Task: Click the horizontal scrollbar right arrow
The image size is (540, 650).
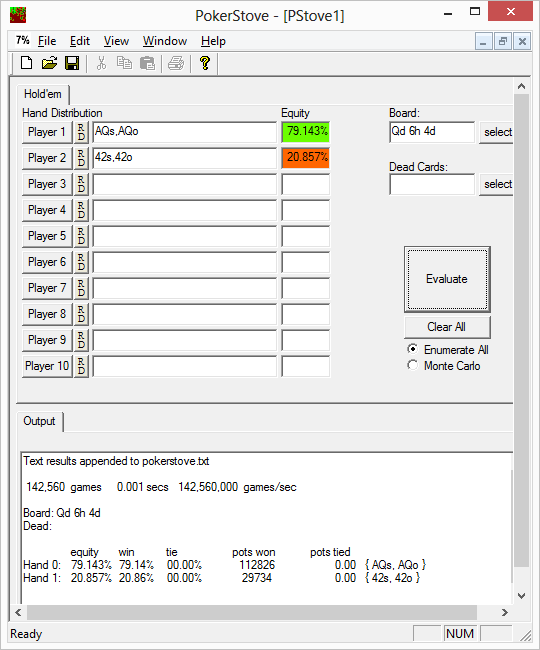Action: (505, 612)
